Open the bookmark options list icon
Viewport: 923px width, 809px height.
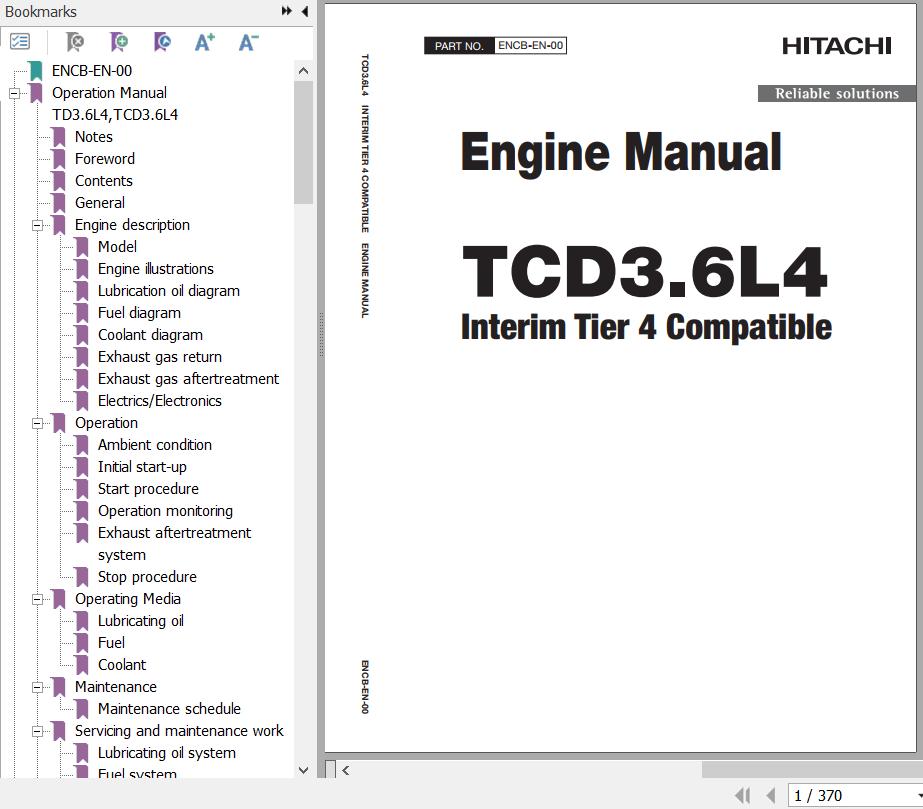20,41
